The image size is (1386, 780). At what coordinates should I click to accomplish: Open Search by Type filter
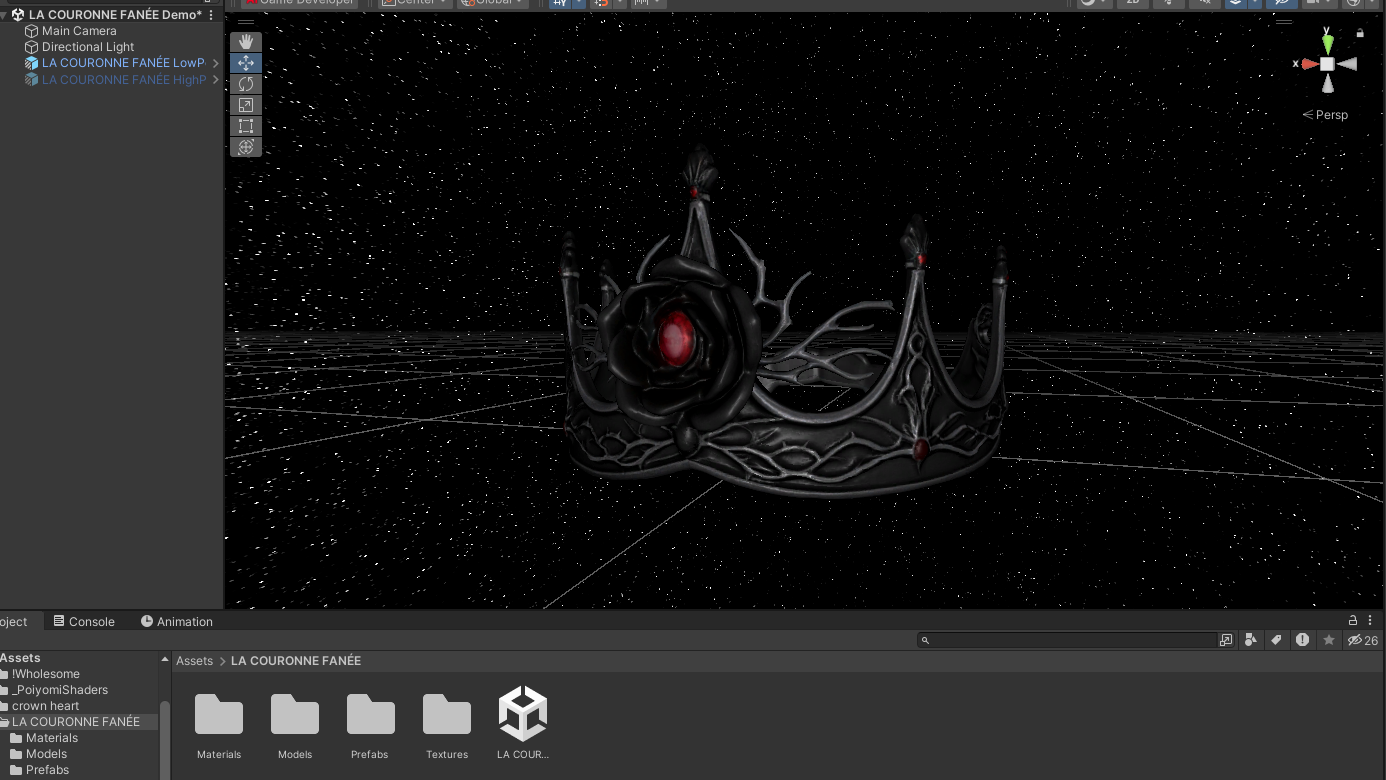point(1251,640)
